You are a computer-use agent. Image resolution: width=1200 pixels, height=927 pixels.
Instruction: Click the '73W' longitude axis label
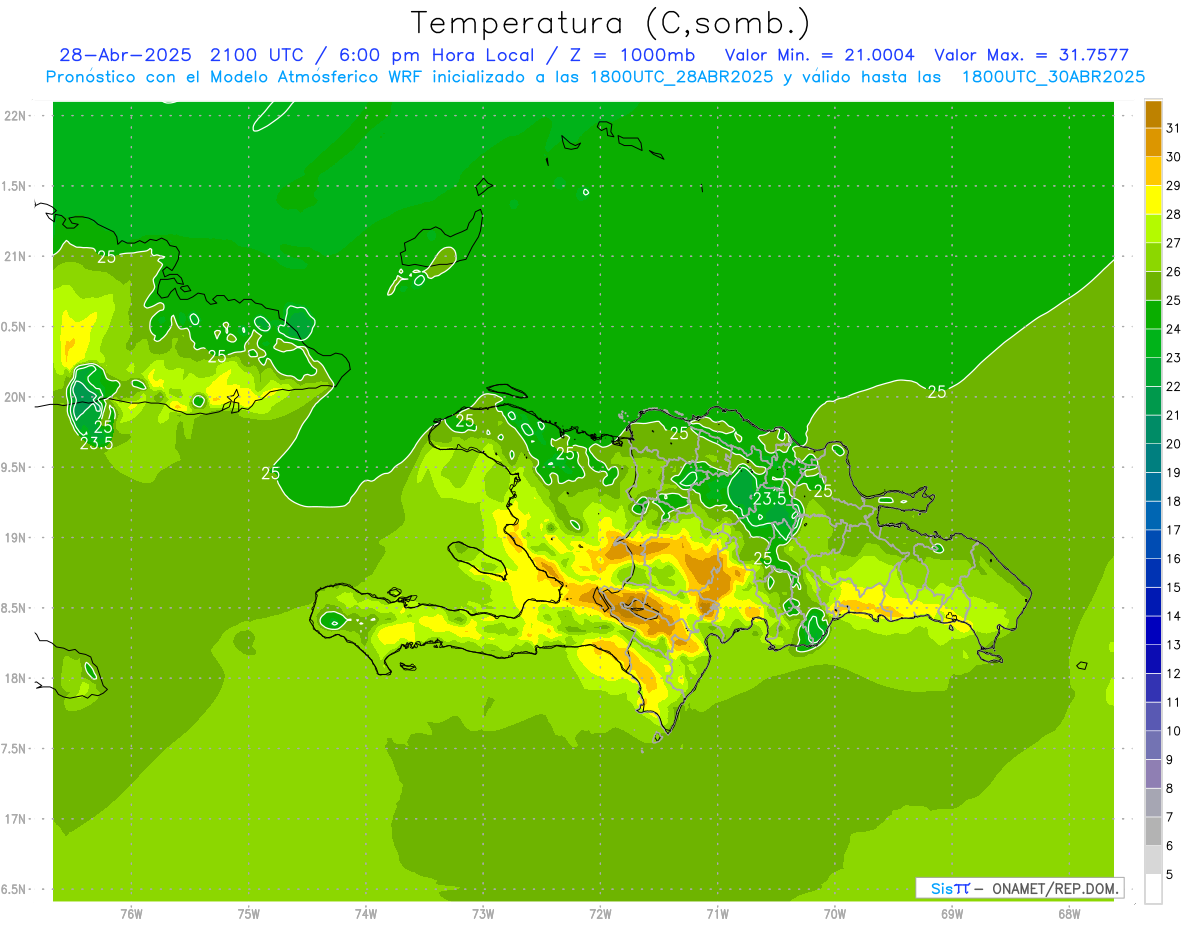483,913
